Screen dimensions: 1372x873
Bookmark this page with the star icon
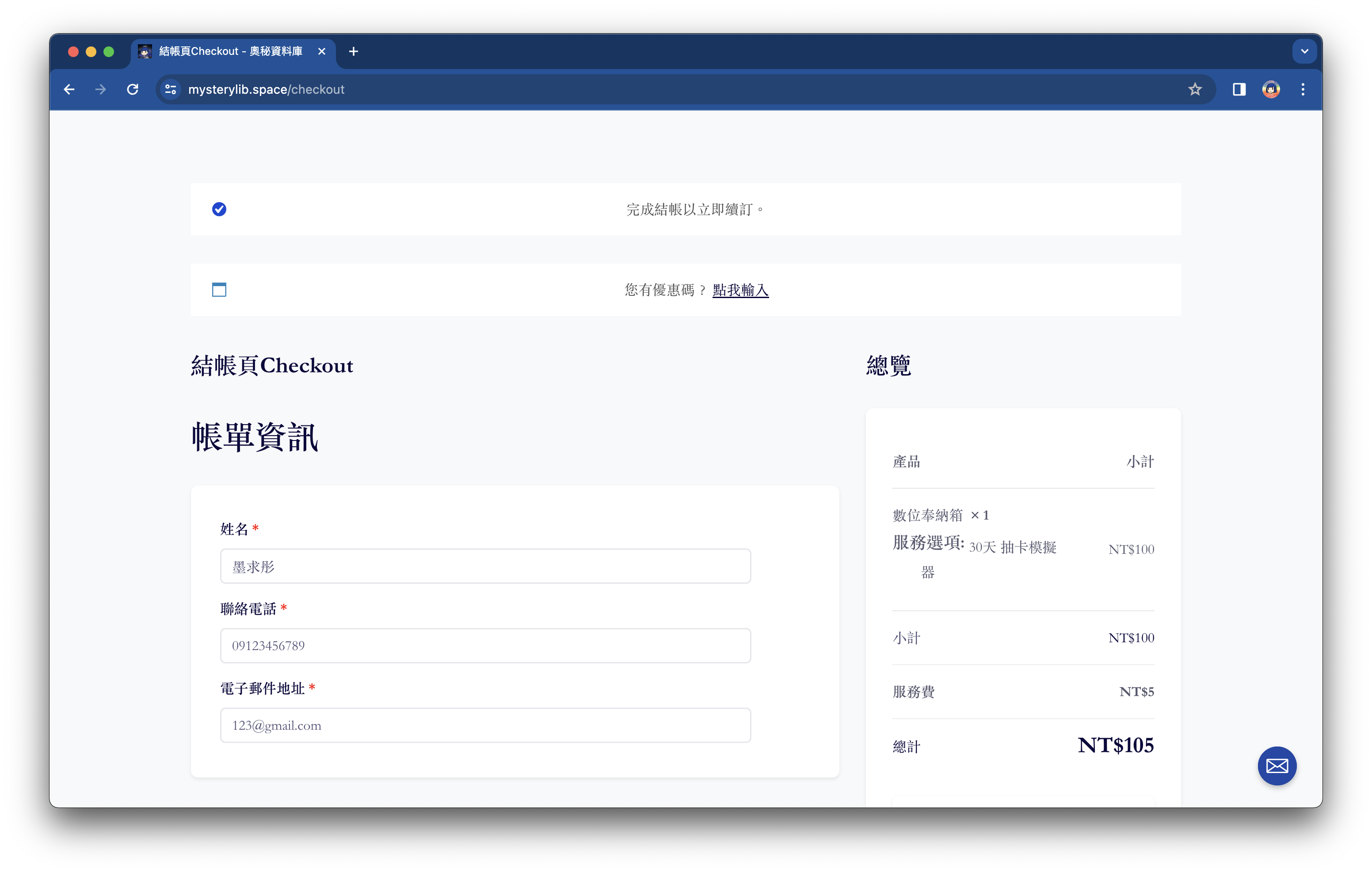tap(1195, 89)
